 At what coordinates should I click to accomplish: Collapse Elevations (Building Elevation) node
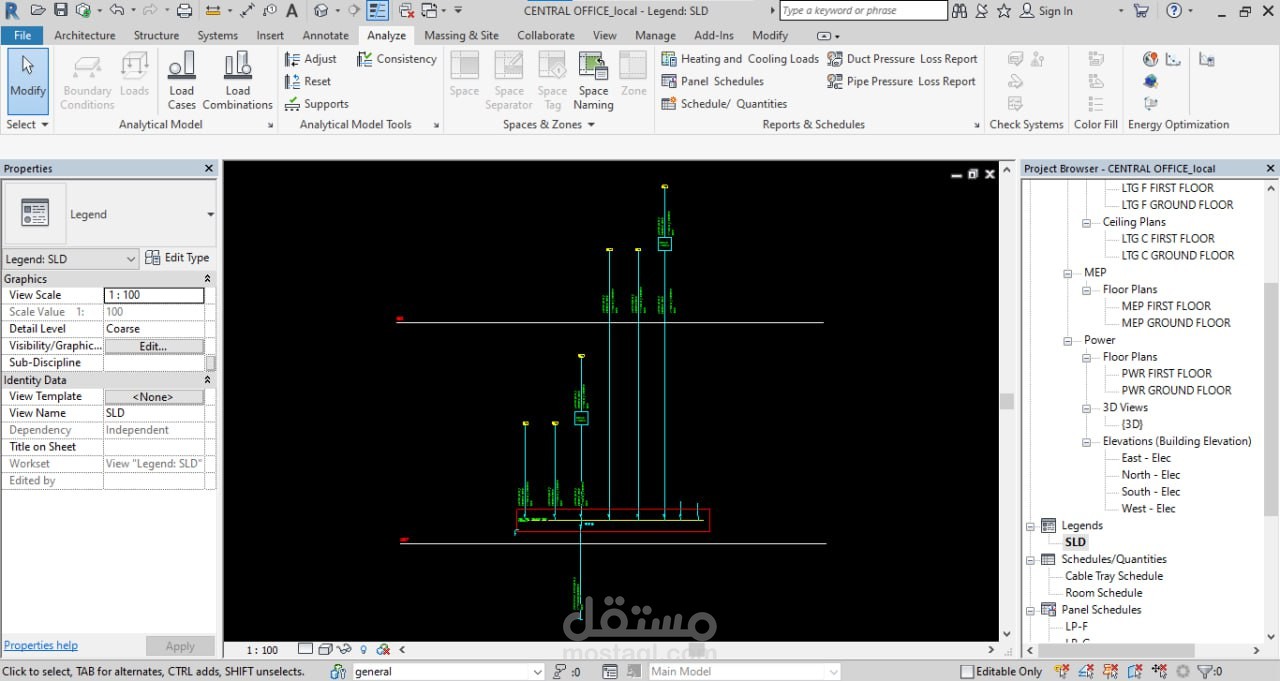1087,442
